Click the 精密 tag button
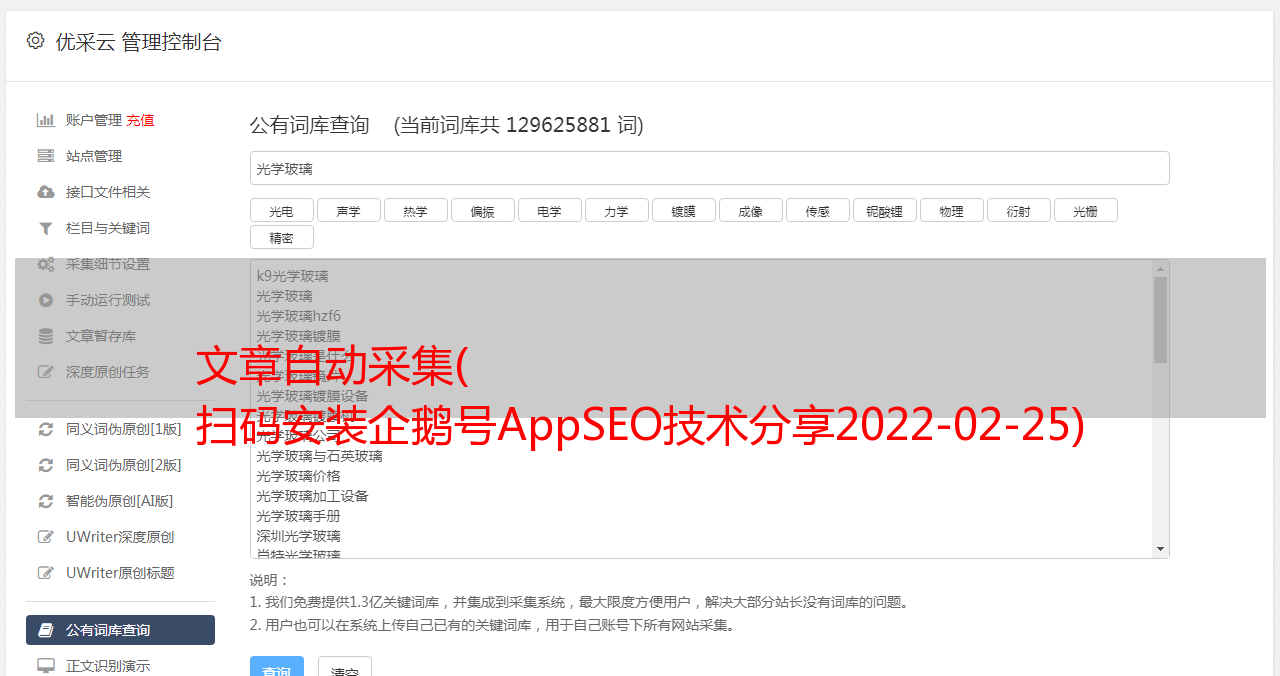Viewport: 1280px width, 676px height. coord(281,238)
